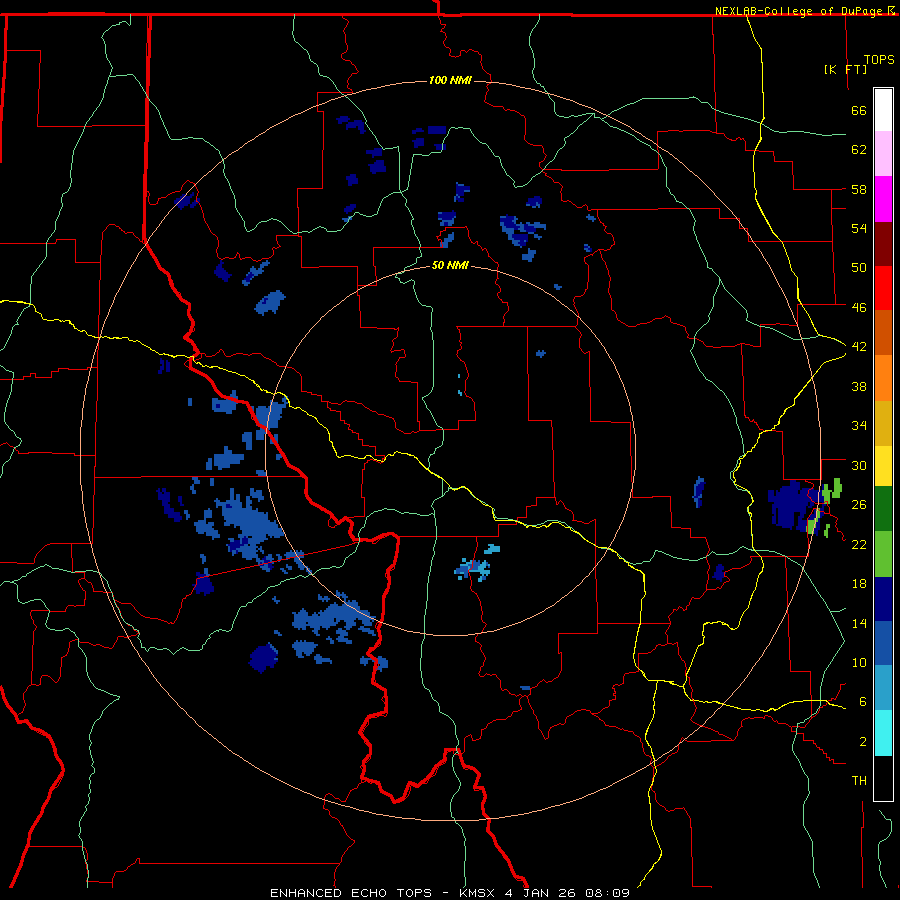
Task: Pick the light green legend swatch
Action: pos(883,554)
